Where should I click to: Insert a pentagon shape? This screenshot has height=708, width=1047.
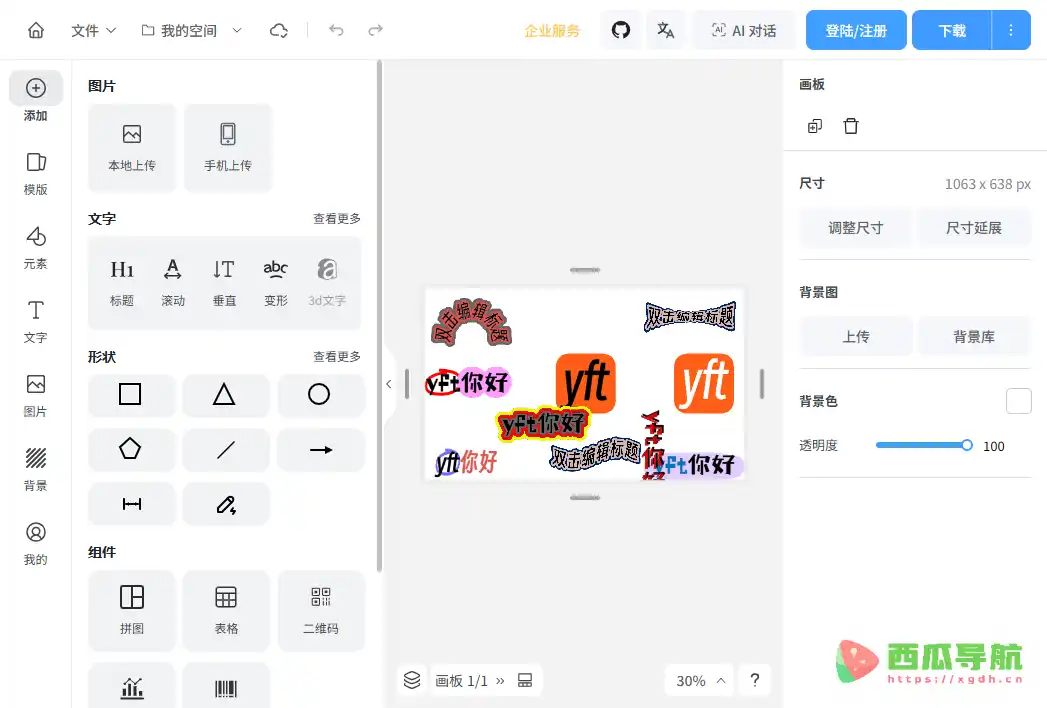(130, 449)
